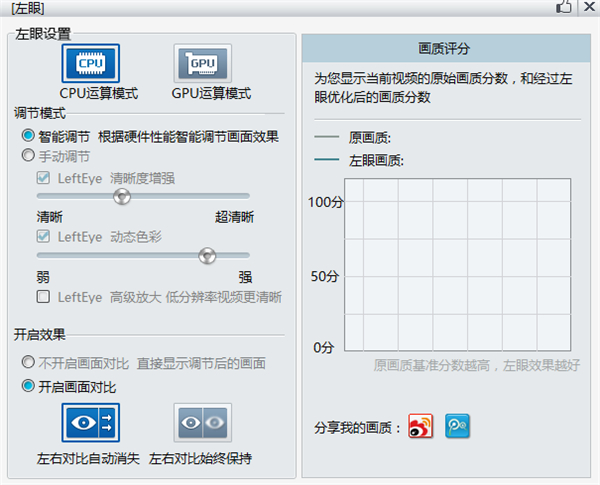Share quality score via Tencent Weibo icon
This screenshot has width=600, height=485.
(457, 427)
